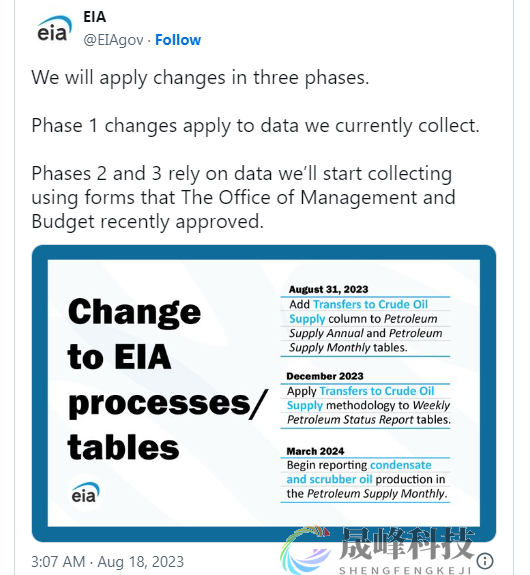The height and width of the screenshot is (575, 530).
Task: Open the 3:07 AM Aug 18, 2023 timestamp
Action: (x=107, y=562)
